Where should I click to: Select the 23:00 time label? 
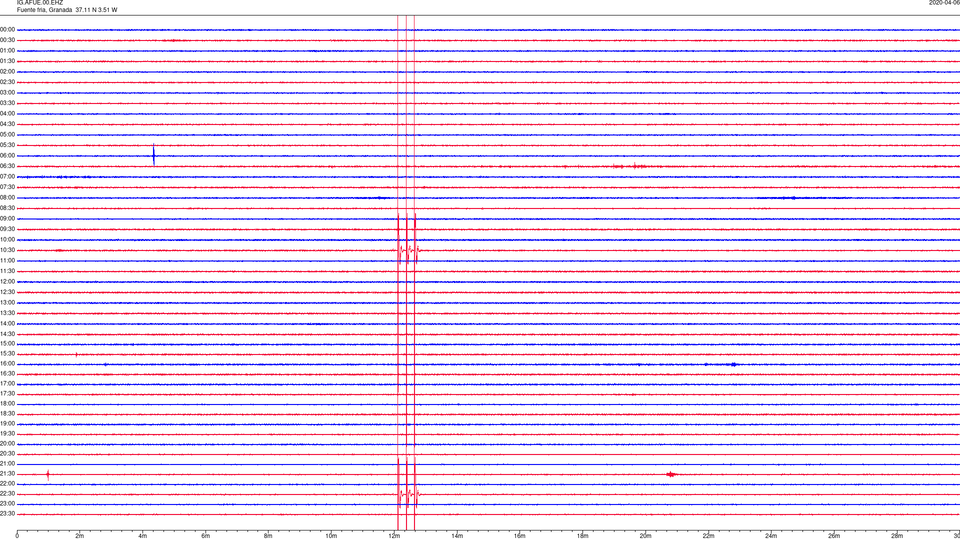(7, 504)
